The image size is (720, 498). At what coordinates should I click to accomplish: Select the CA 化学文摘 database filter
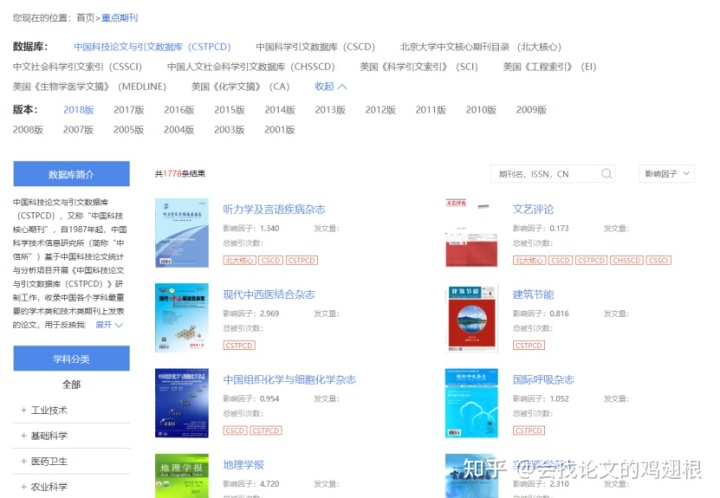coord(240,86)
